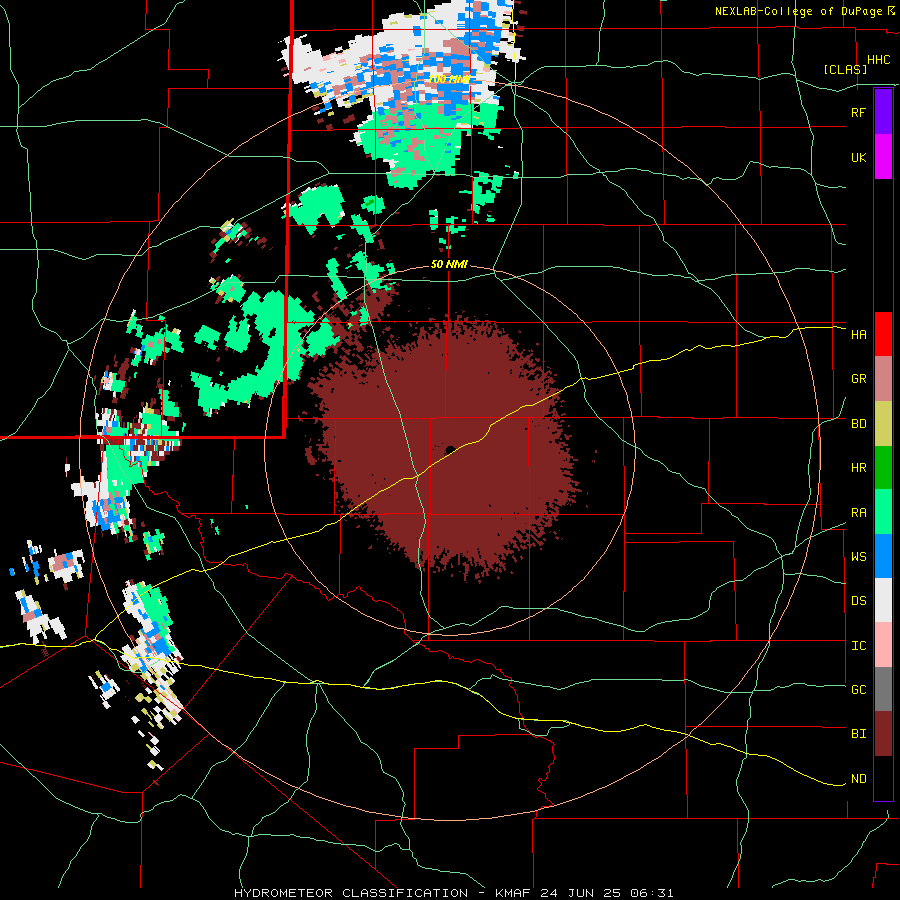
Task: Click the pink-brown GR legend color swatch
Action: click(x=883, y=379)
